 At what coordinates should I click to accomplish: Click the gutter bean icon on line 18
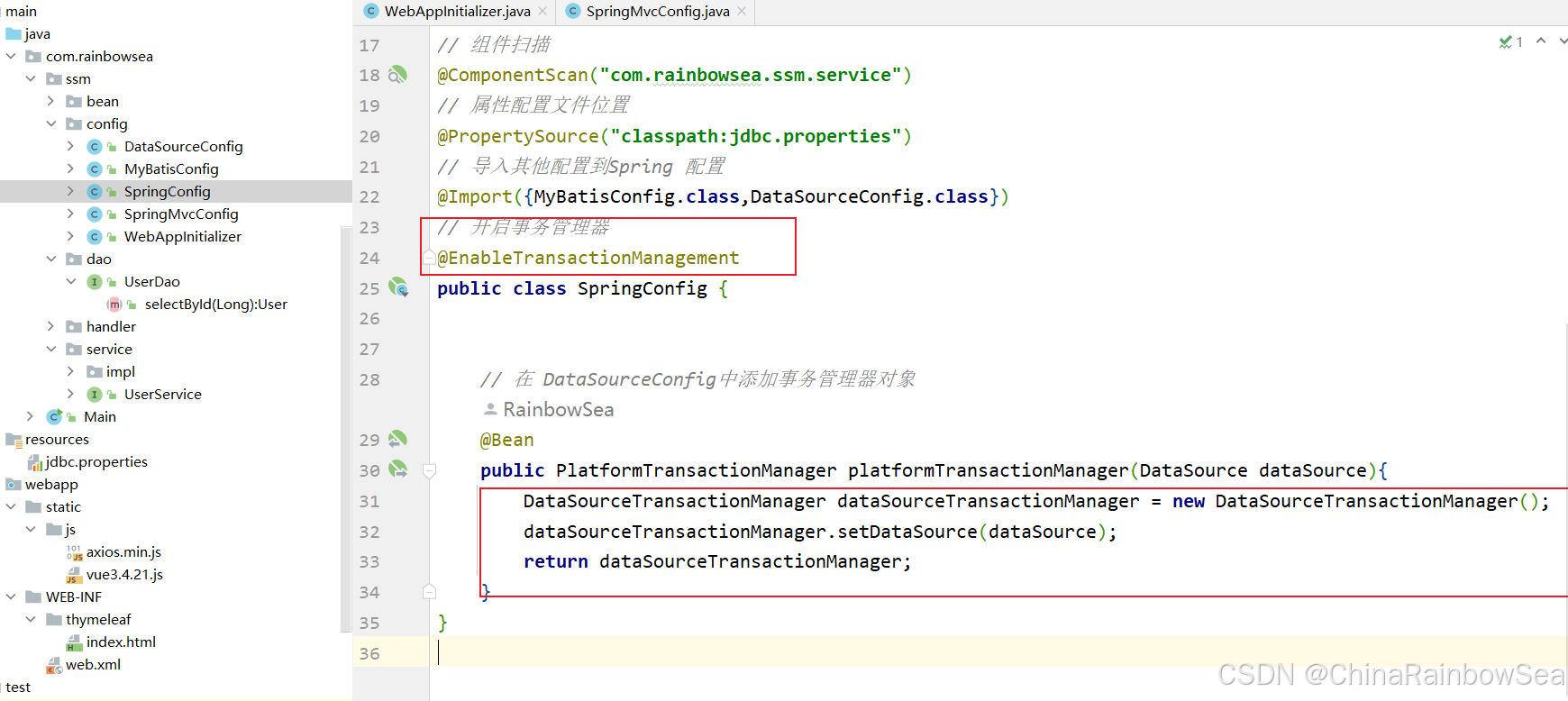pyautogui.click(x=397, y=75)
